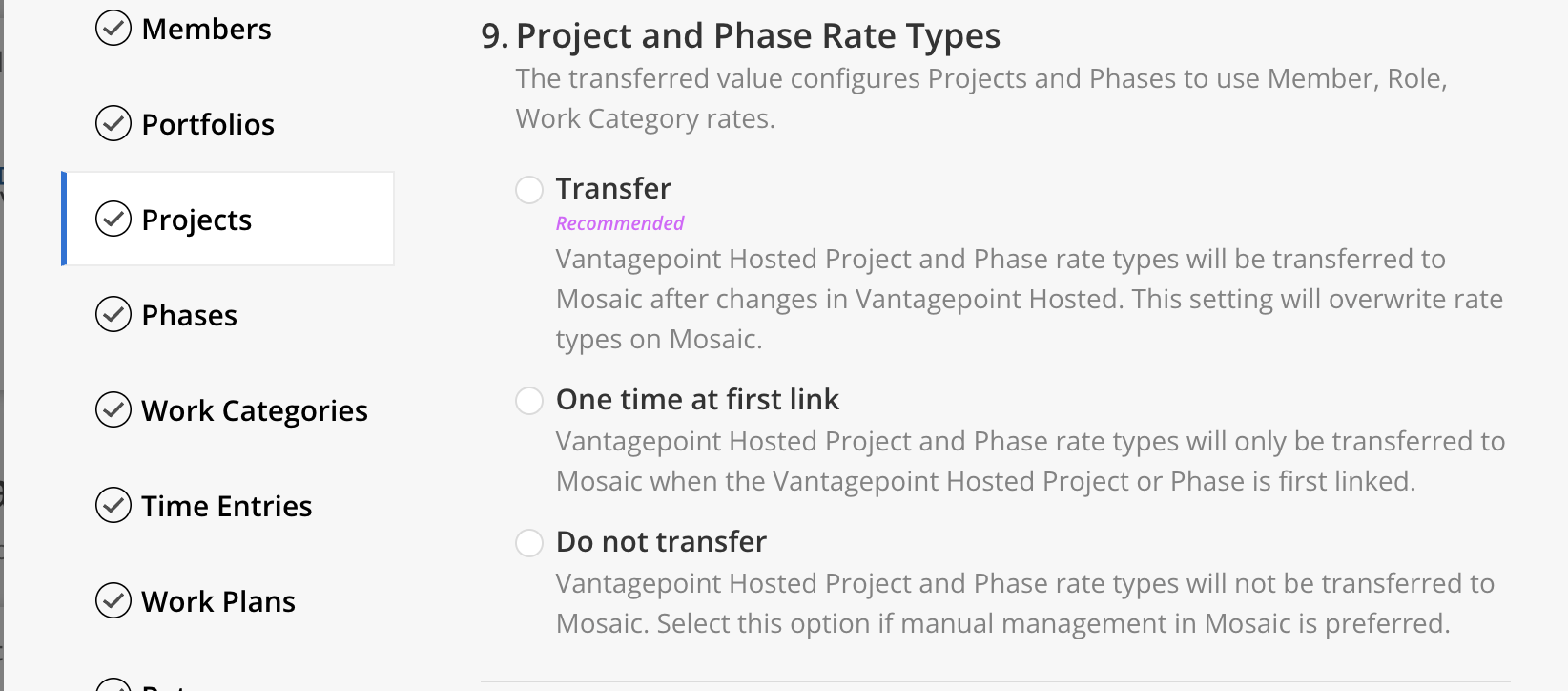Open the Work Plans sidebar section
Viewport: 1568px width, 691px height.
click(218, 601)
